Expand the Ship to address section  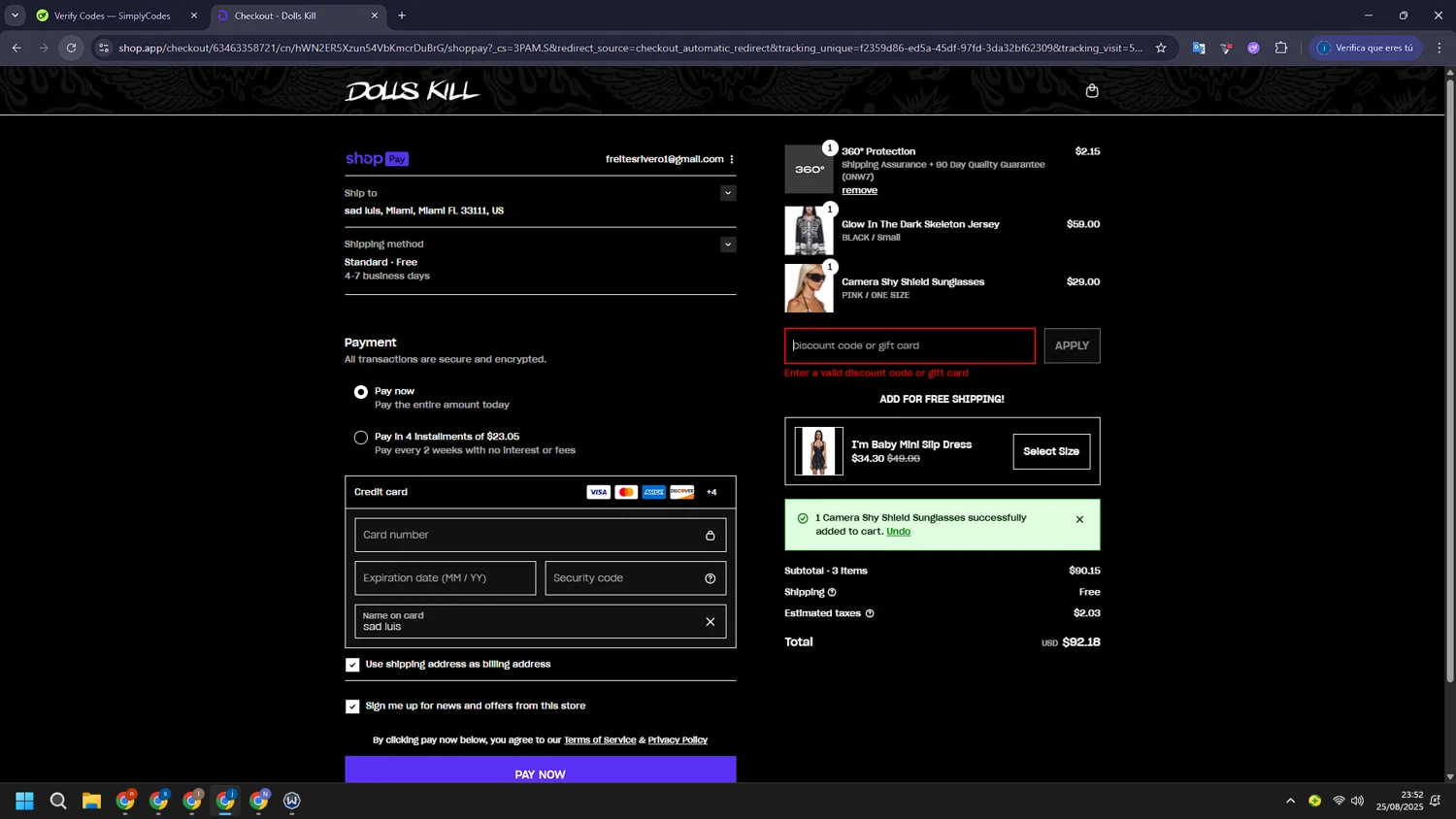coord(728,193)
